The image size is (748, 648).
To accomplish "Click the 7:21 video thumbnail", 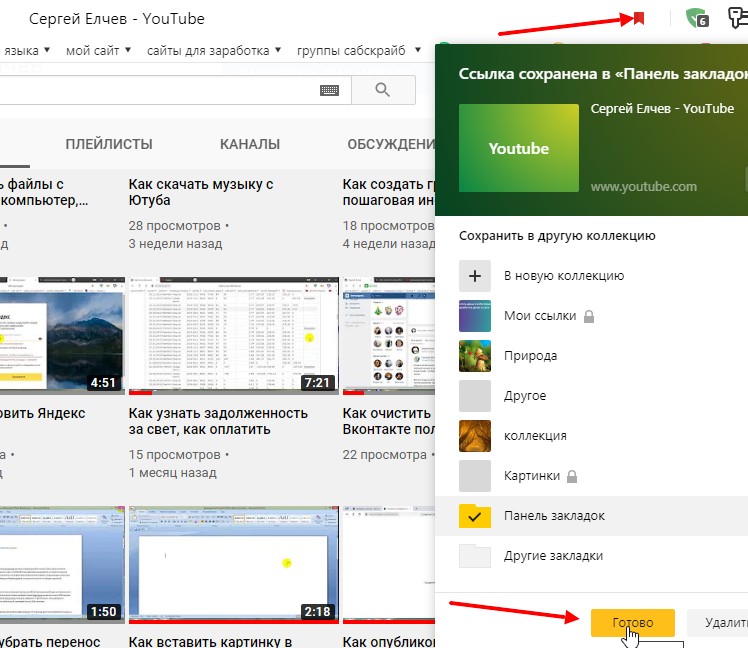I will click(233, 336).
